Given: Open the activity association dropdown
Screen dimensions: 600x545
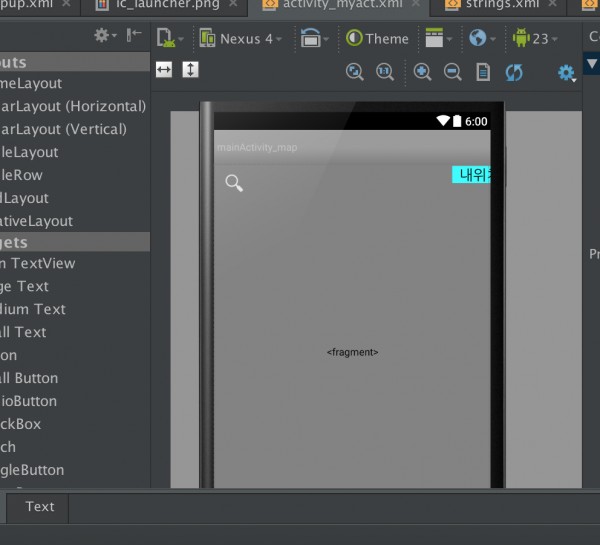Looking at the screenshot, I should point(439,38).
